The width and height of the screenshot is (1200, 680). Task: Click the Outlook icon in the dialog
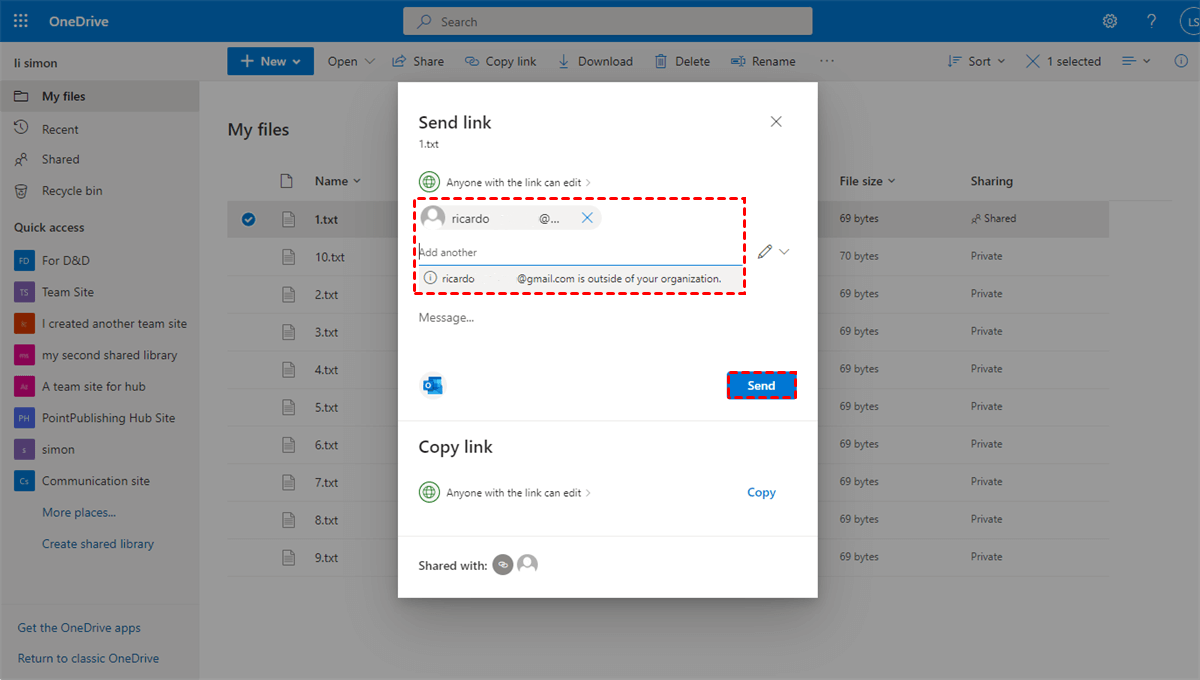pos(433,385)
